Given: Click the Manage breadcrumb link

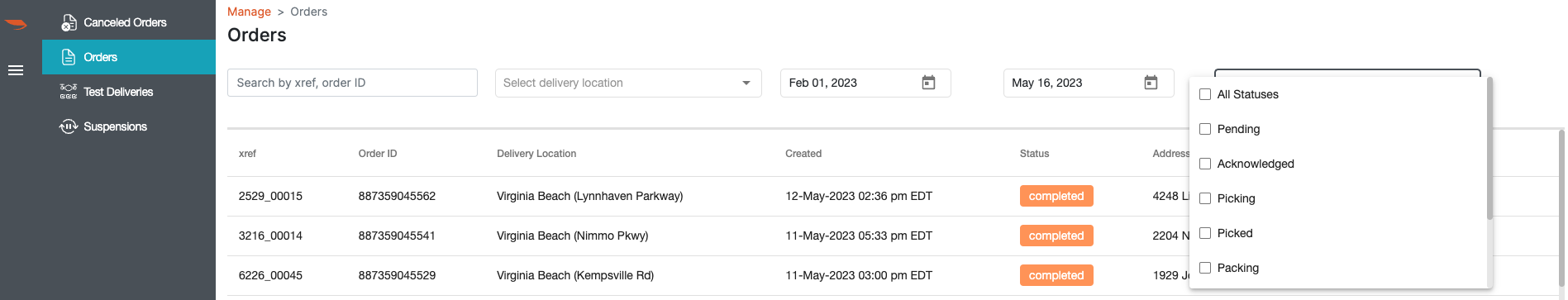Looking at the screenshot, I should [249, 12].
